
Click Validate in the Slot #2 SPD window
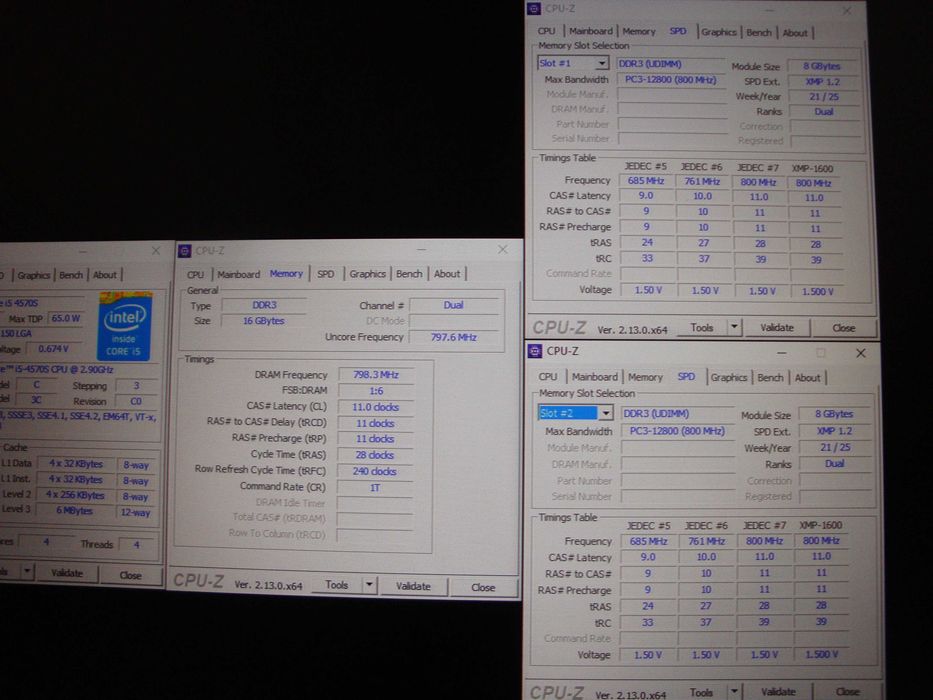778,692
